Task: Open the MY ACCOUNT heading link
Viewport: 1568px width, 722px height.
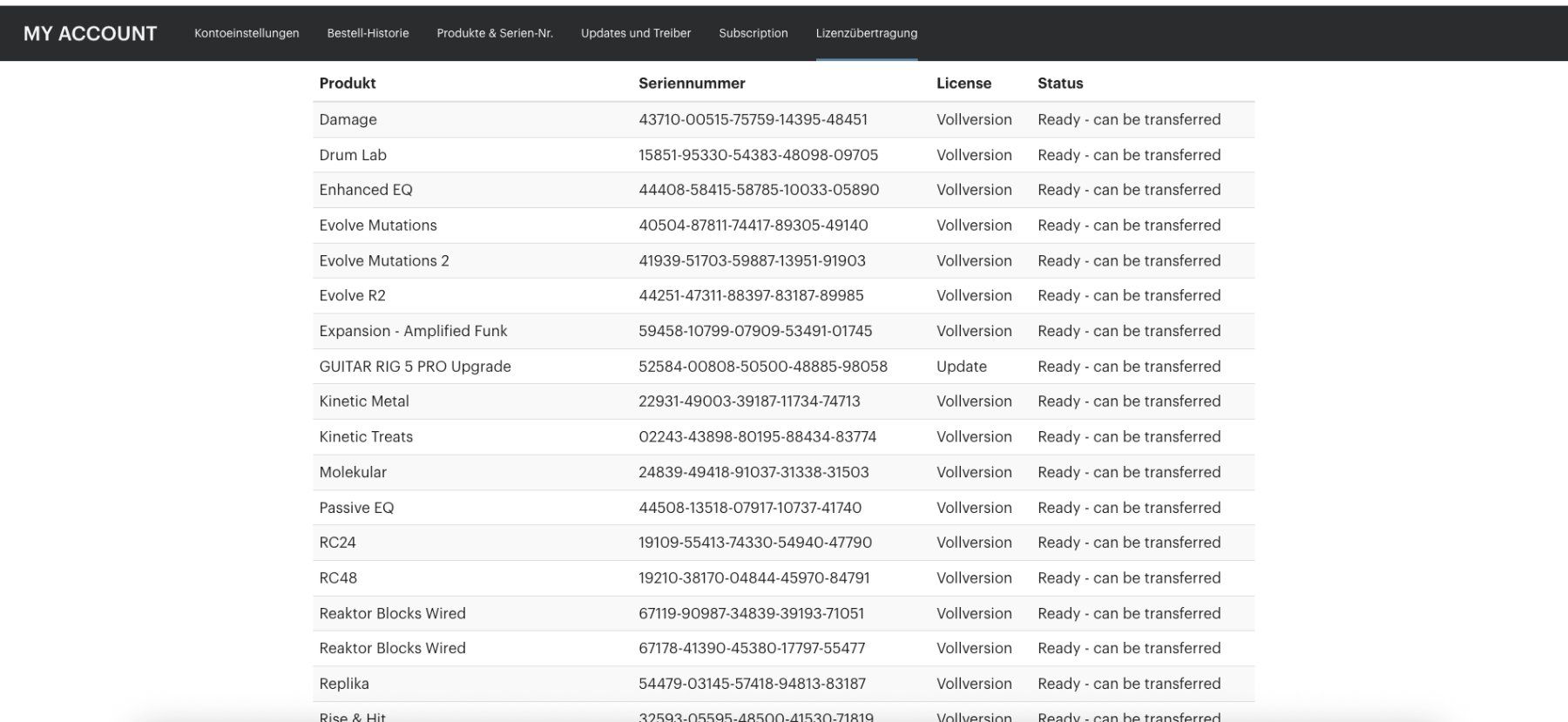Action: click(90, 33)
